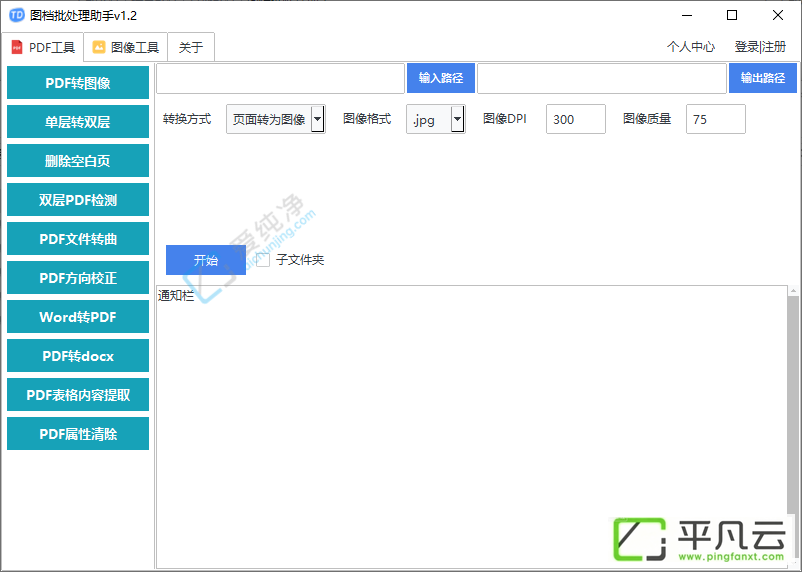802x572 pixels.
Task: Click the 图像DPI field showing 300
Action: tap(575, 119)
